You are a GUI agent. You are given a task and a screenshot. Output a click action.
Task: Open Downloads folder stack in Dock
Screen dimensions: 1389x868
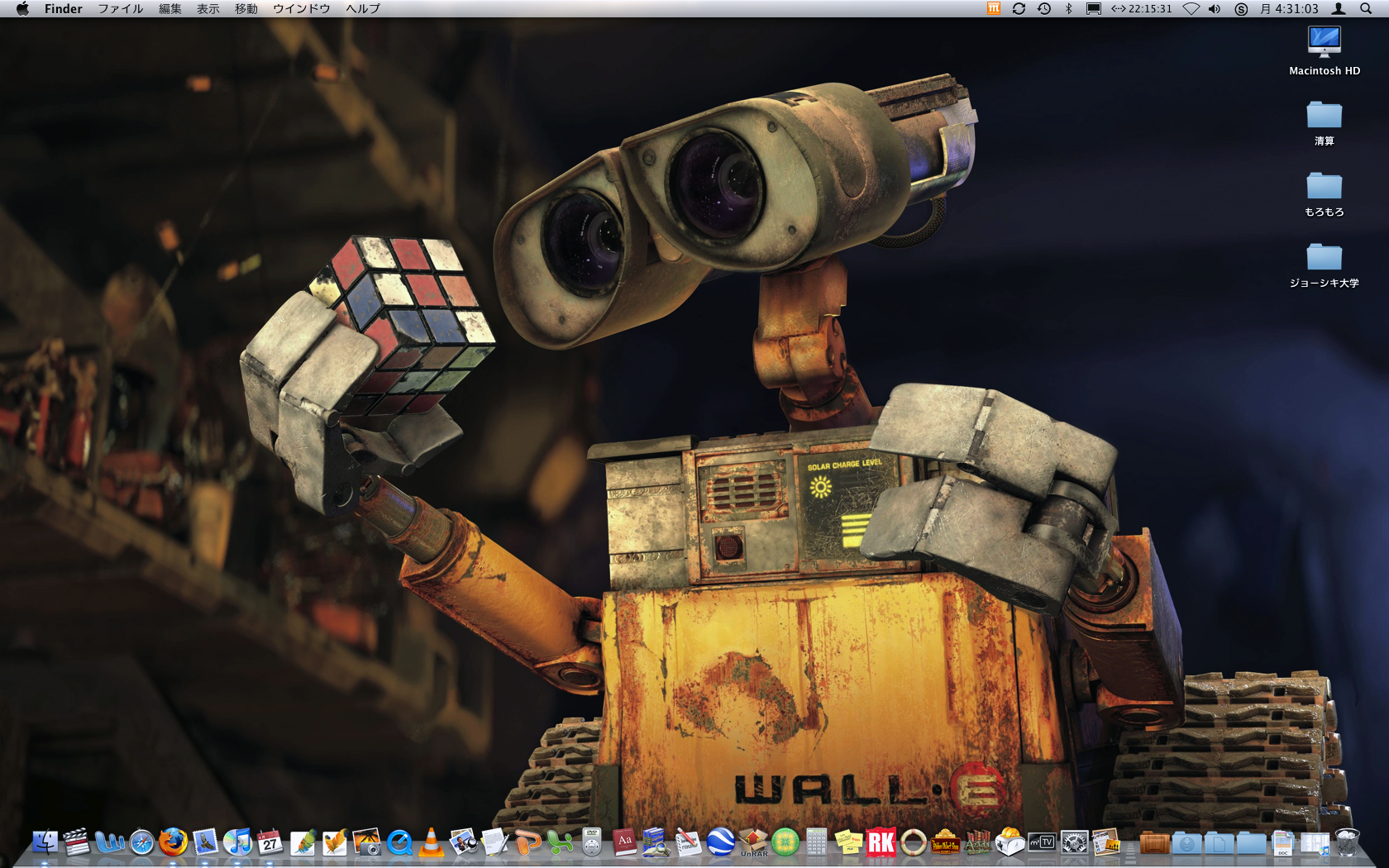pos(1186,842)
